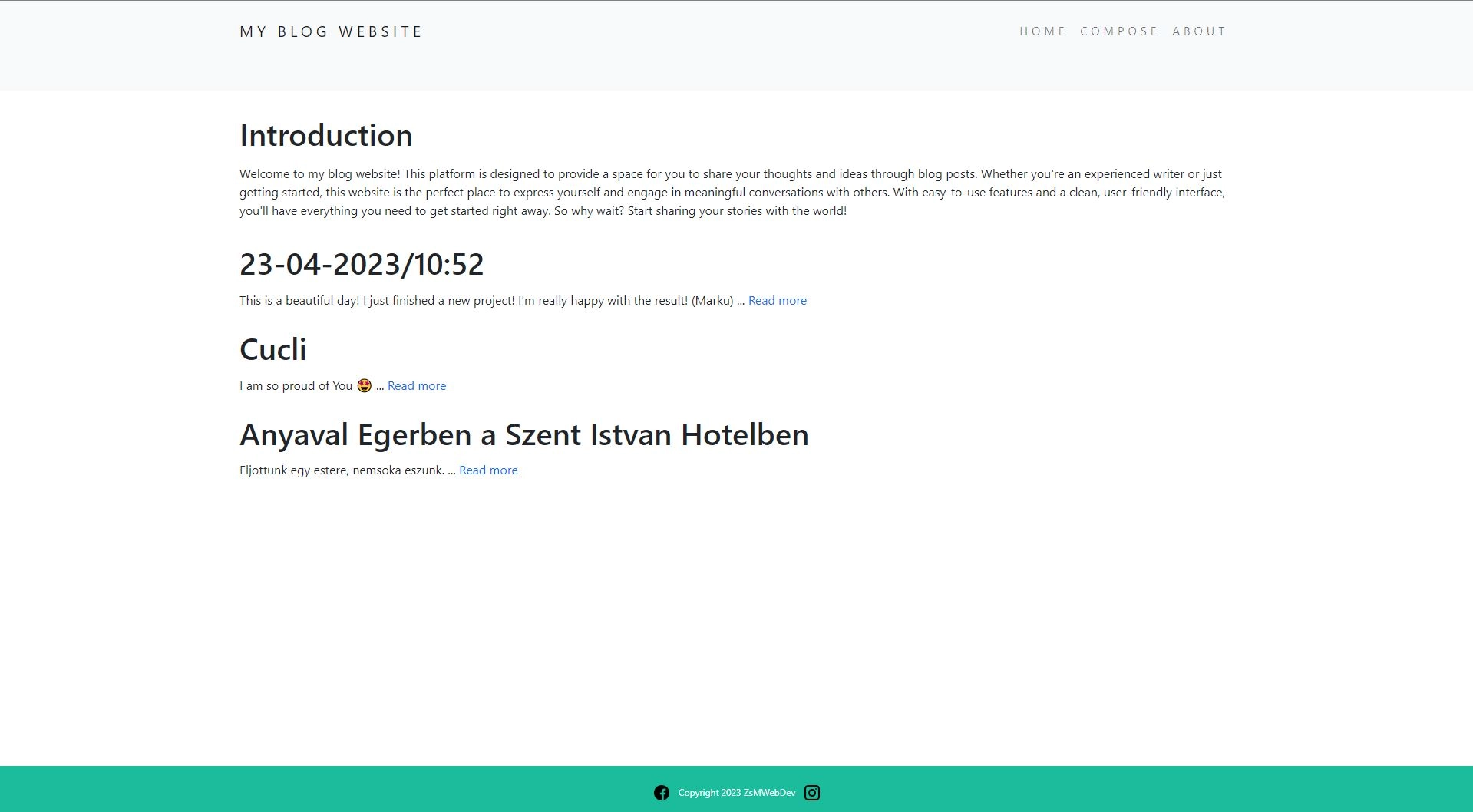The image size is (1473, 812).
Task: Open the Instagram icon in footer
Action: (811, 793)
